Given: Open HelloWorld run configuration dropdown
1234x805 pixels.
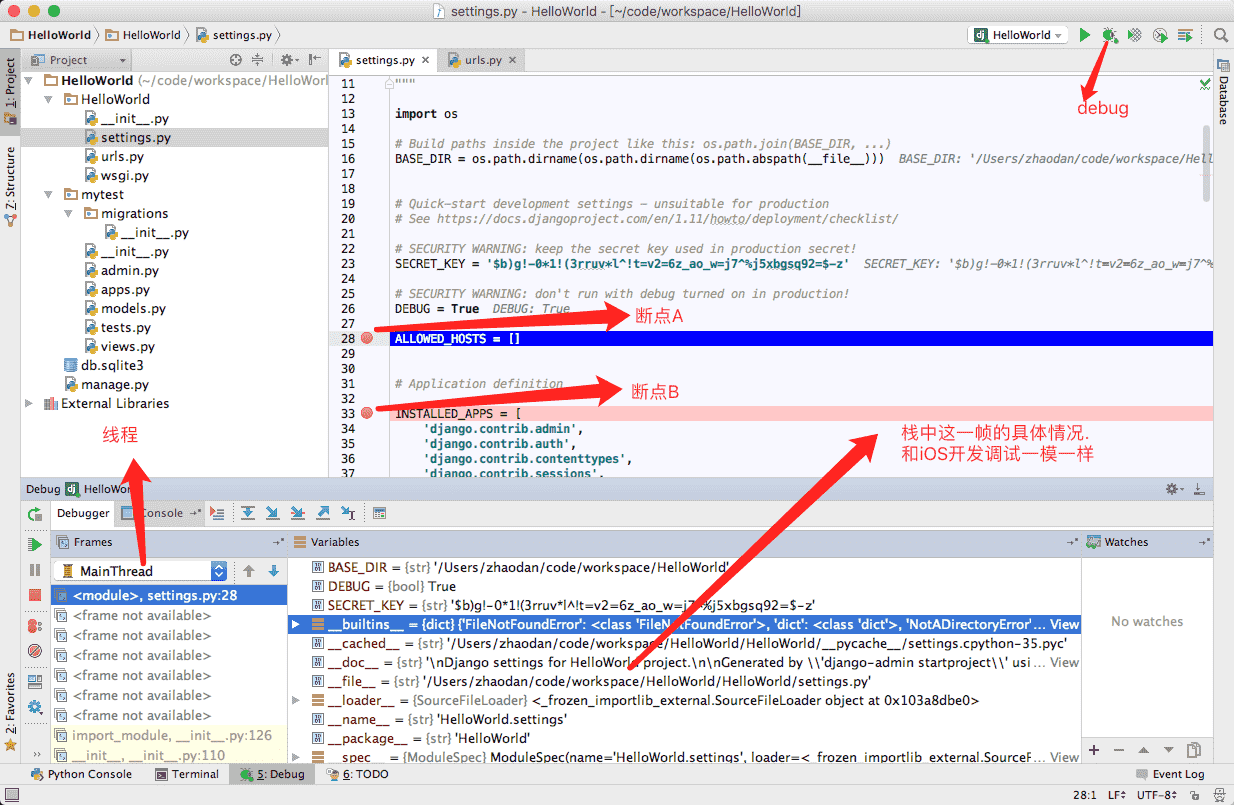Looking at the screenshot, I should point(1017,35).
